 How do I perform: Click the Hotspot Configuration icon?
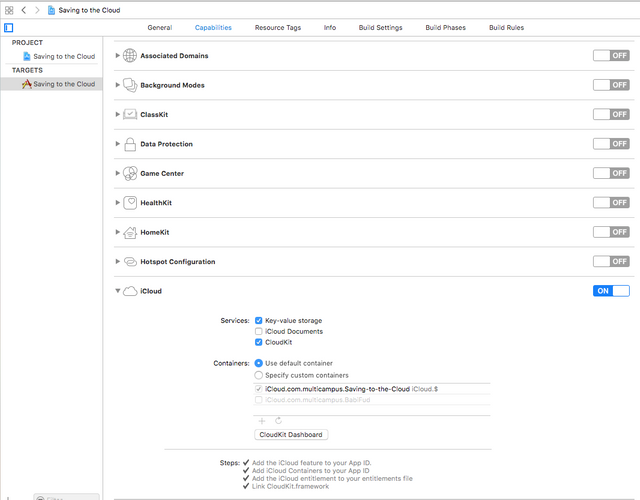[x=130, y=262]
